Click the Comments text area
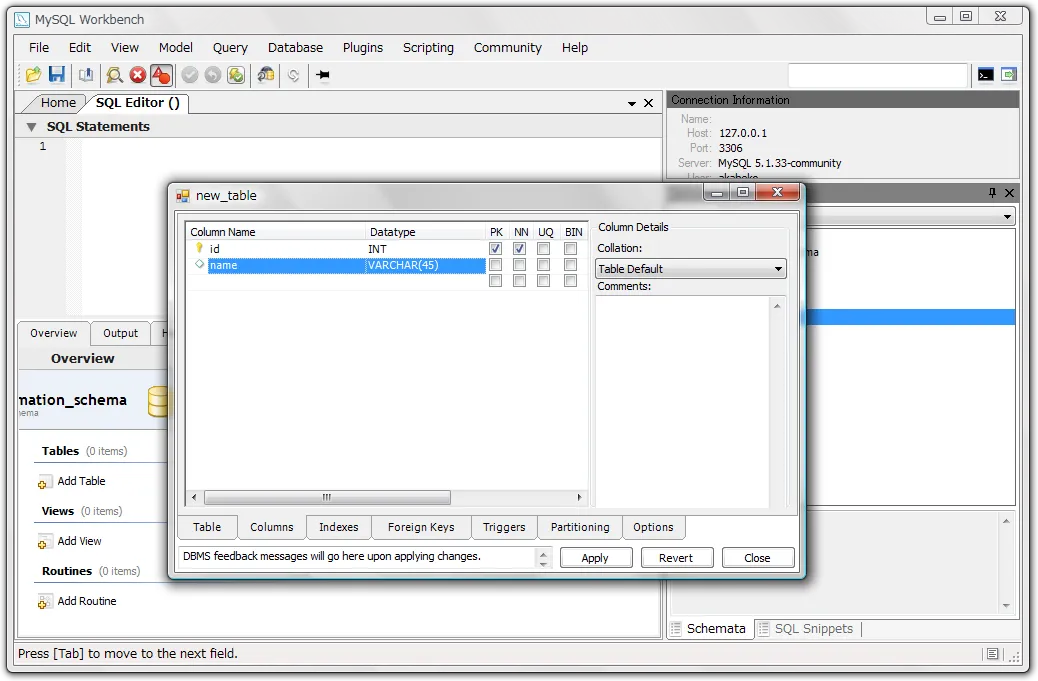This screenshot has width=1038, height=681. coord(682,400)
